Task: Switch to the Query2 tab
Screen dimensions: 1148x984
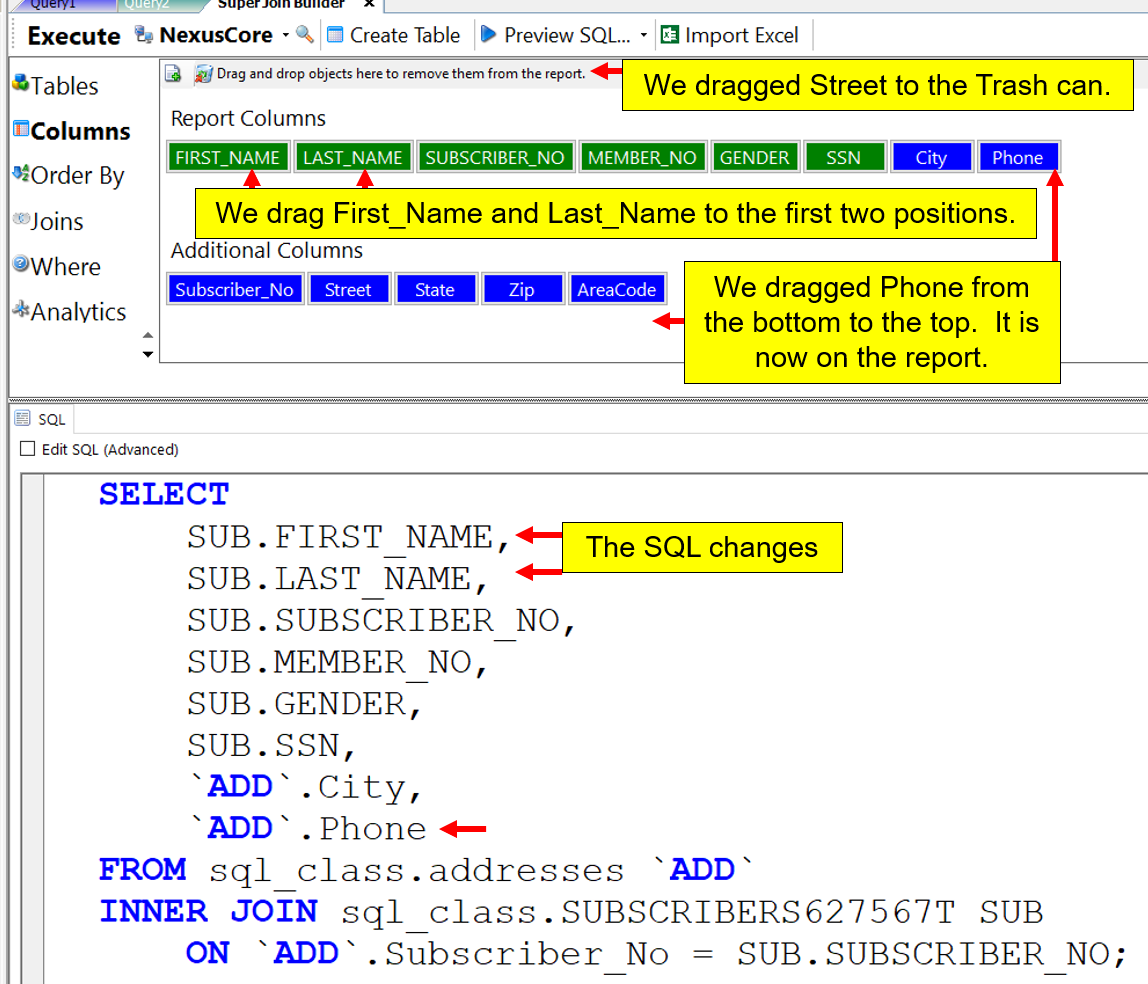Action: click(147, 4)
